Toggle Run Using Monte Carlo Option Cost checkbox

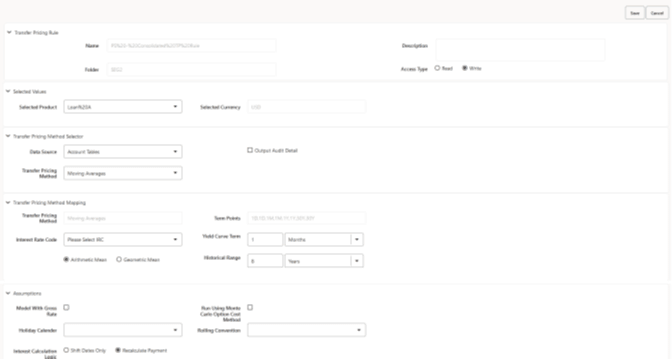tap(250, 307)
